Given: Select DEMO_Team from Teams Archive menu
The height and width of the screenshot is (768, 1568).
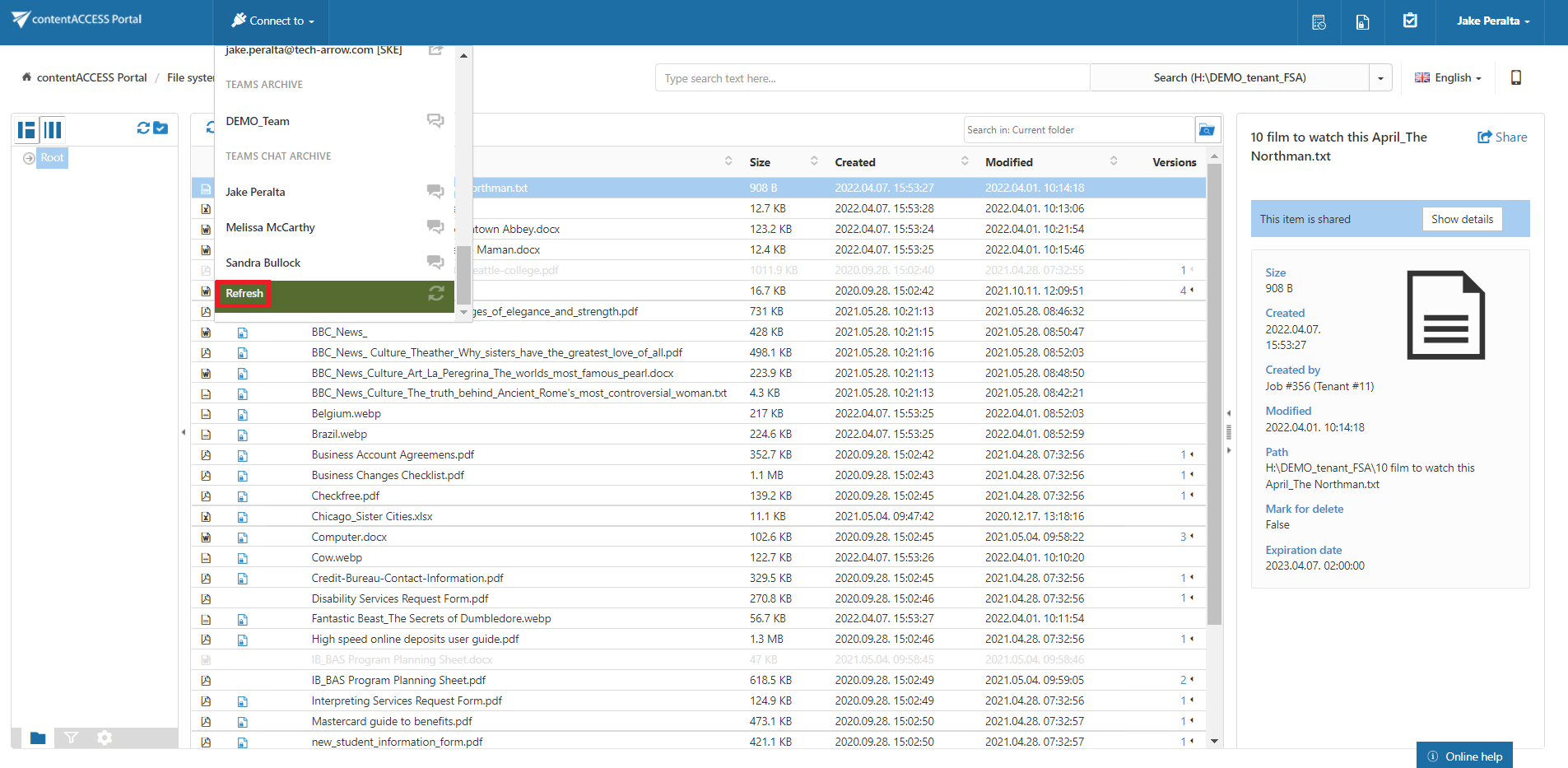Looking at the screenshot, I should coord(258,121).
